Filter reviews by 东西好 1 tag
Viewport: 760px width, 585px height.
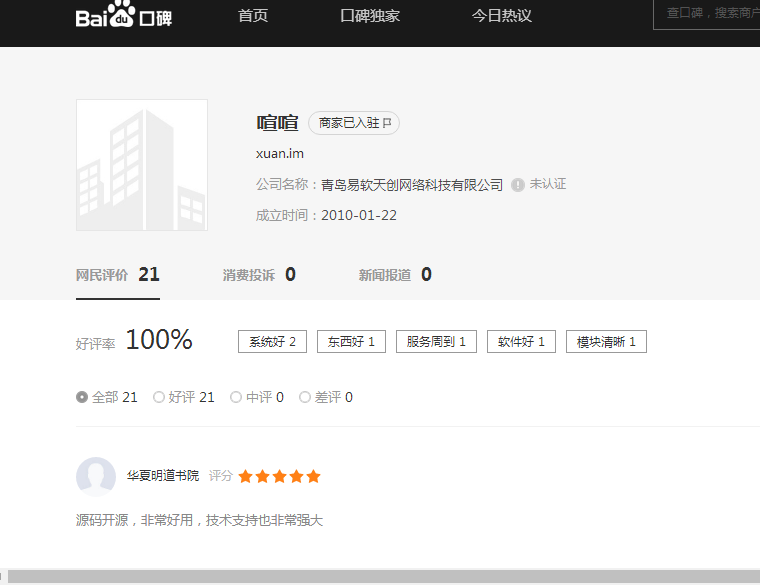[x=351, y=342]
